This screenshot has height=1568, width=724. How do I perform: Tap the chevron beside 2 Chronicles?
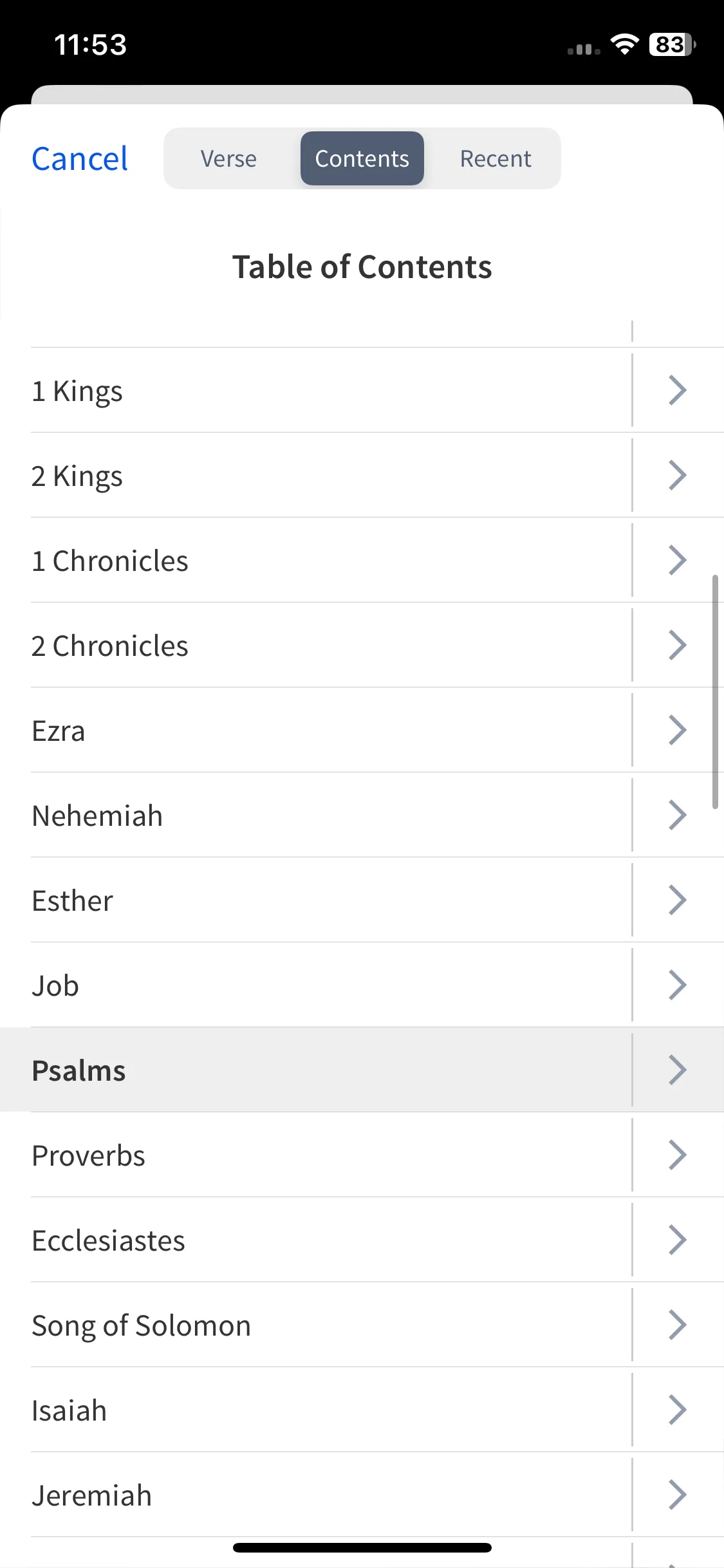coord(678,645)
